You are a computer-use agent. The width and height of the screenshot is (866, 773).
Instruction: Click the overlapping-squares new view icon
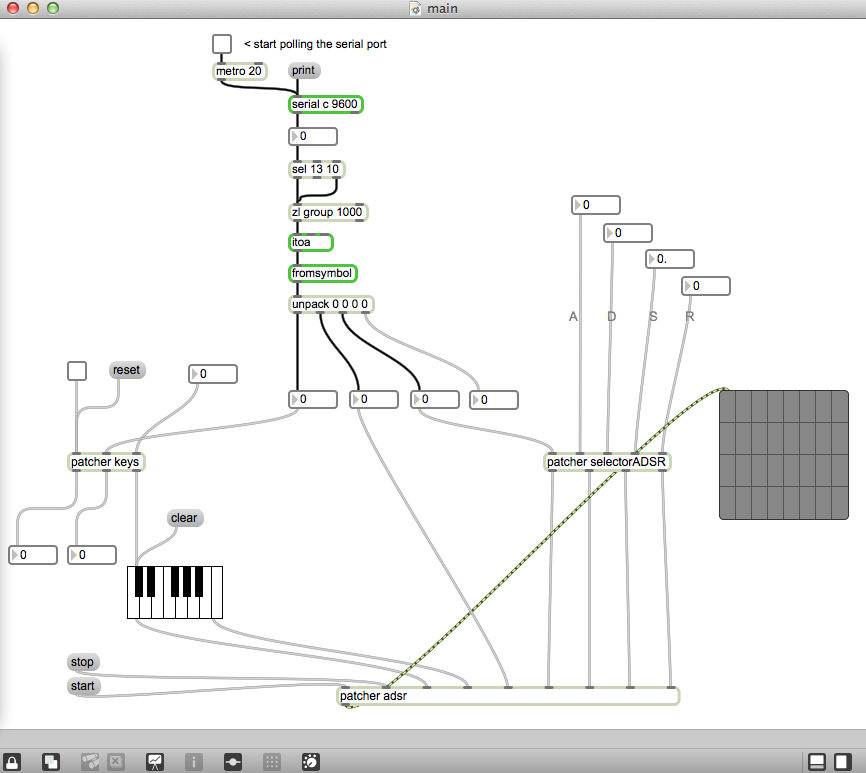coord(51,762)
